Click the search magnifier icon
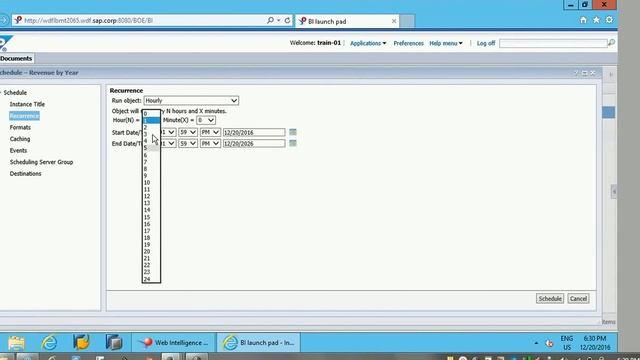This screenshot has width=640, height=360. (611, 42)
